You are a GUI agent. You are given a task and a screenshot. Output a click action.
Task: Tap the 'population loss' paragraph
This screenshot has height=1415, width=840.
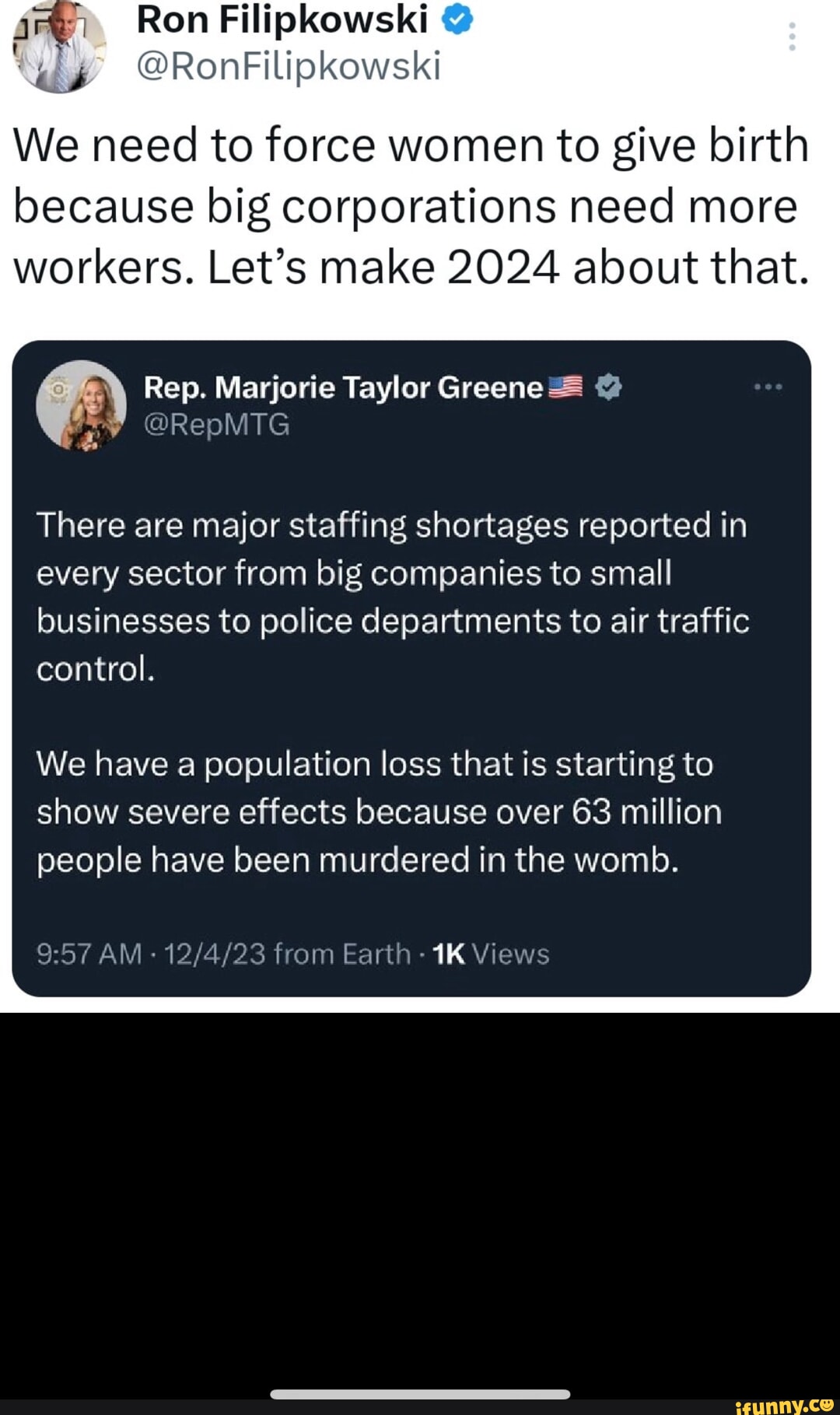pyautogui.click(x=379, y=812)
